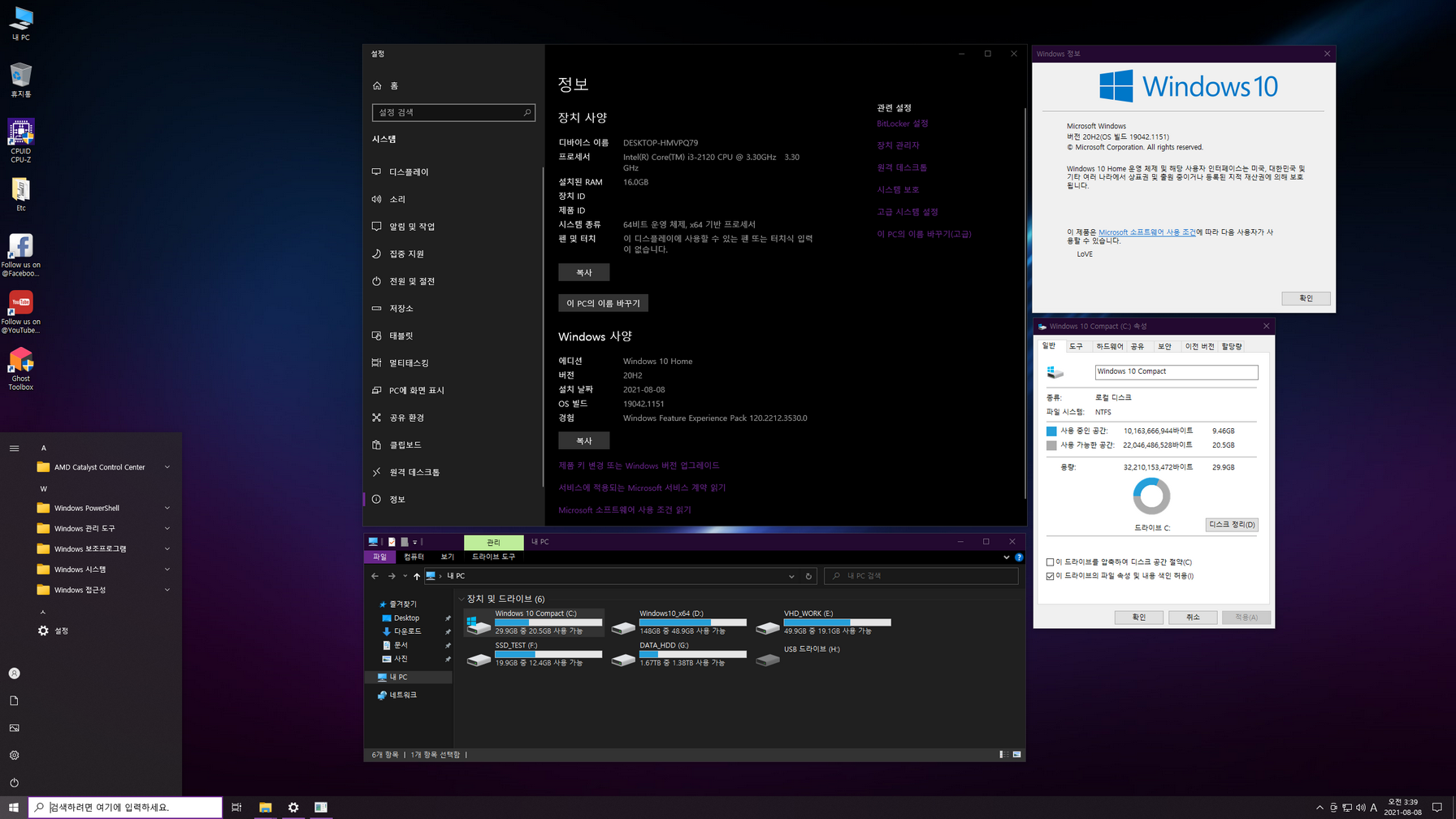Uncheck allow file indexing on this drive
This screenshot has height=819, width=1456.
point(1050,576)
